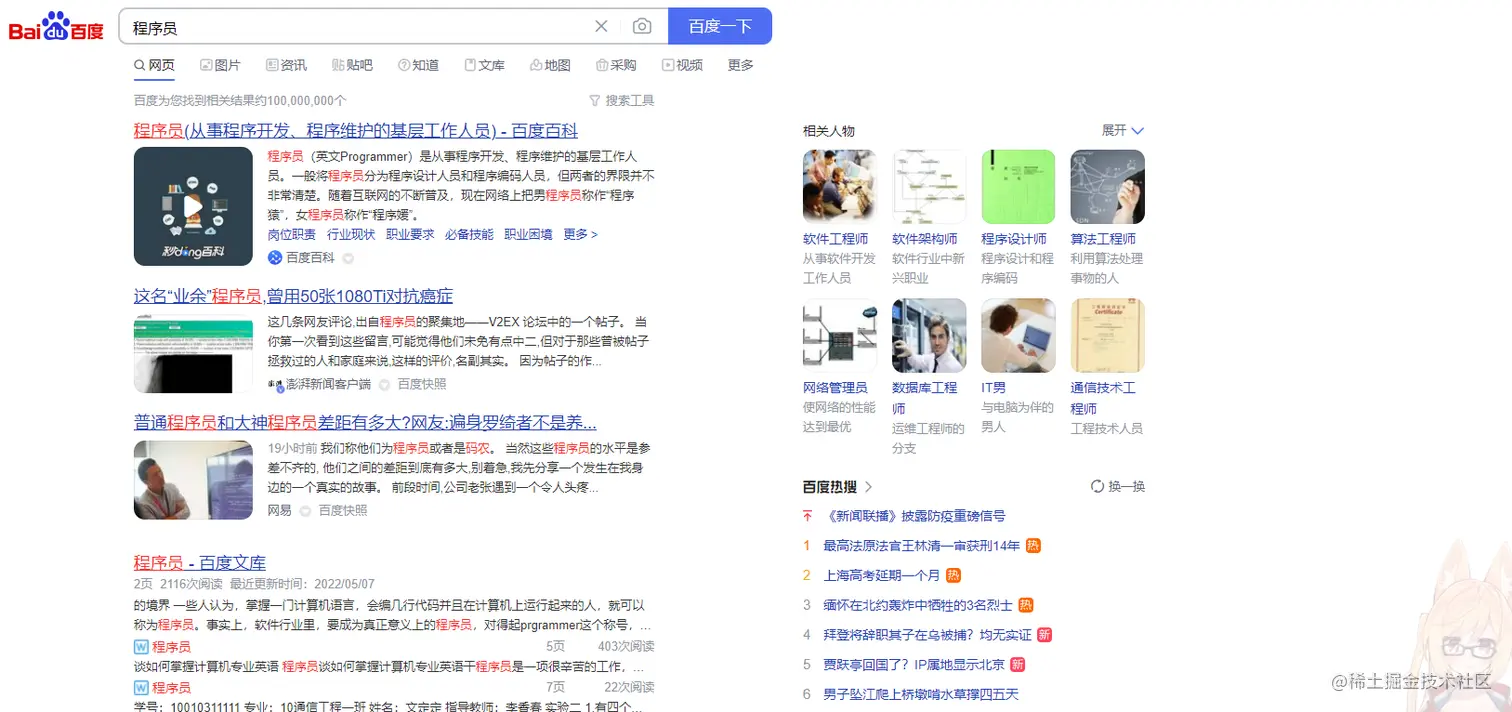This screenshot has height=712, width=1512.
Task: Open 算法工程师 card image
Action: point(1107,187)
